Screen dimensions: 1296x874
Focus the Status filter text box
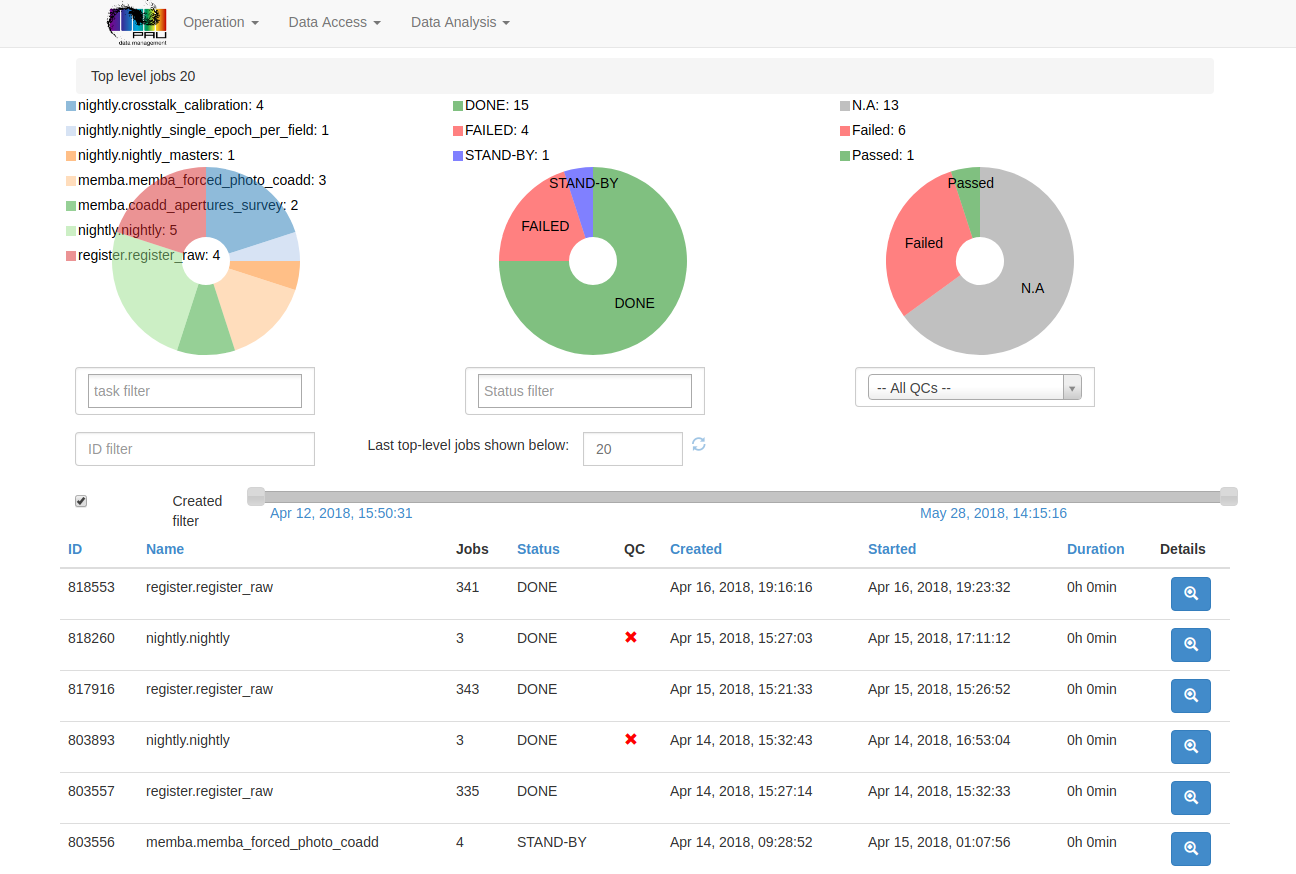[585, 391]
